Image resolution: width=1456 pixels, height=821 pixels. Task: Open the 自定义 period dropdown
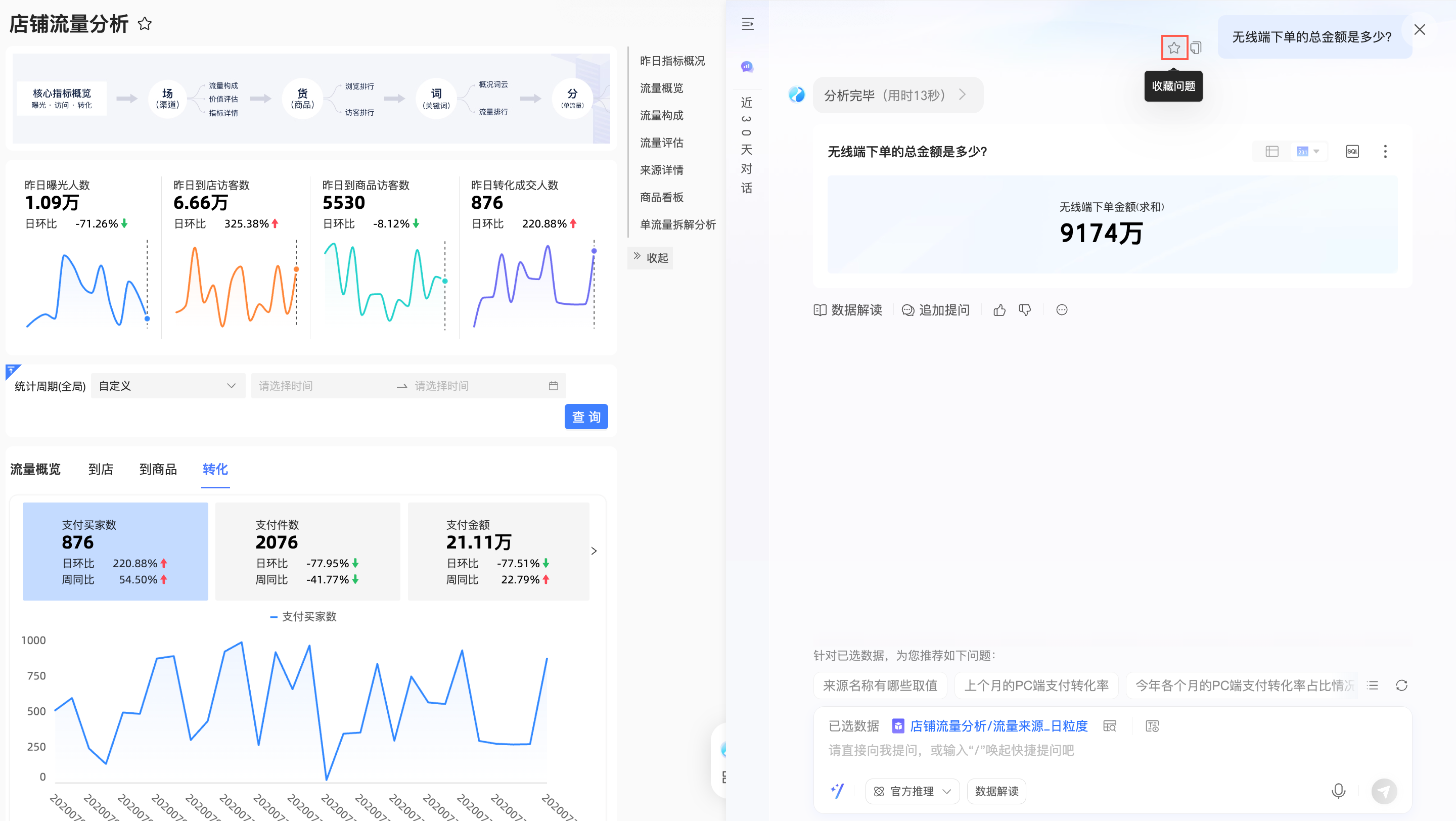click(x=167, y=386)
